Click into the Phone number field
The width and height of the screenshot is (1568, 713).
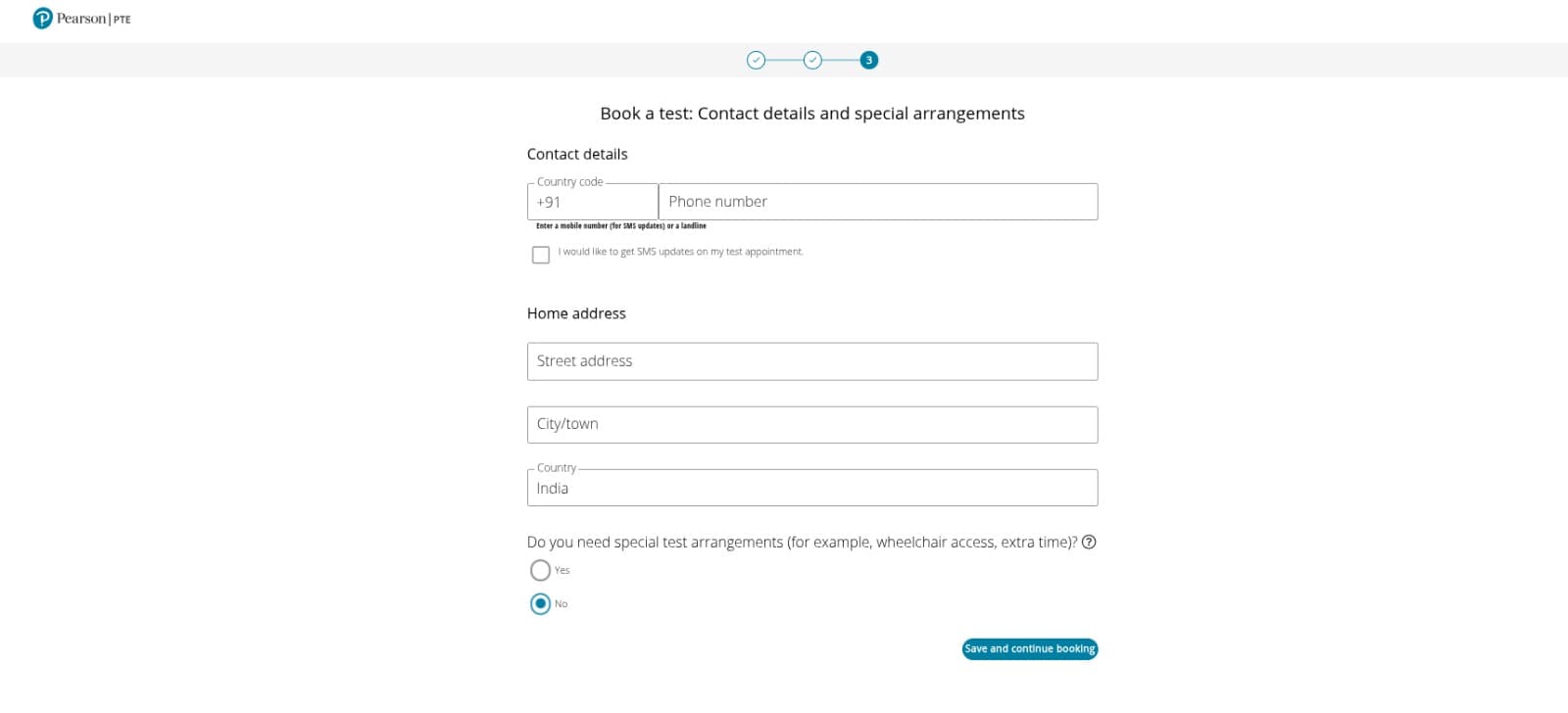pos(877,201)
